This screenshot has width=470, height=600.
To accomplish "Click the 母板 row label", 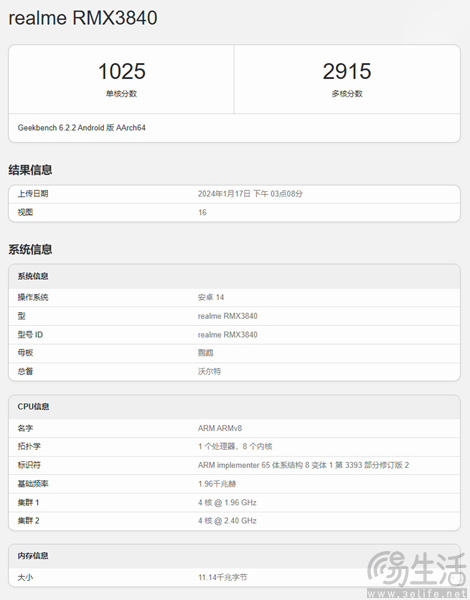I will point(25,353).
